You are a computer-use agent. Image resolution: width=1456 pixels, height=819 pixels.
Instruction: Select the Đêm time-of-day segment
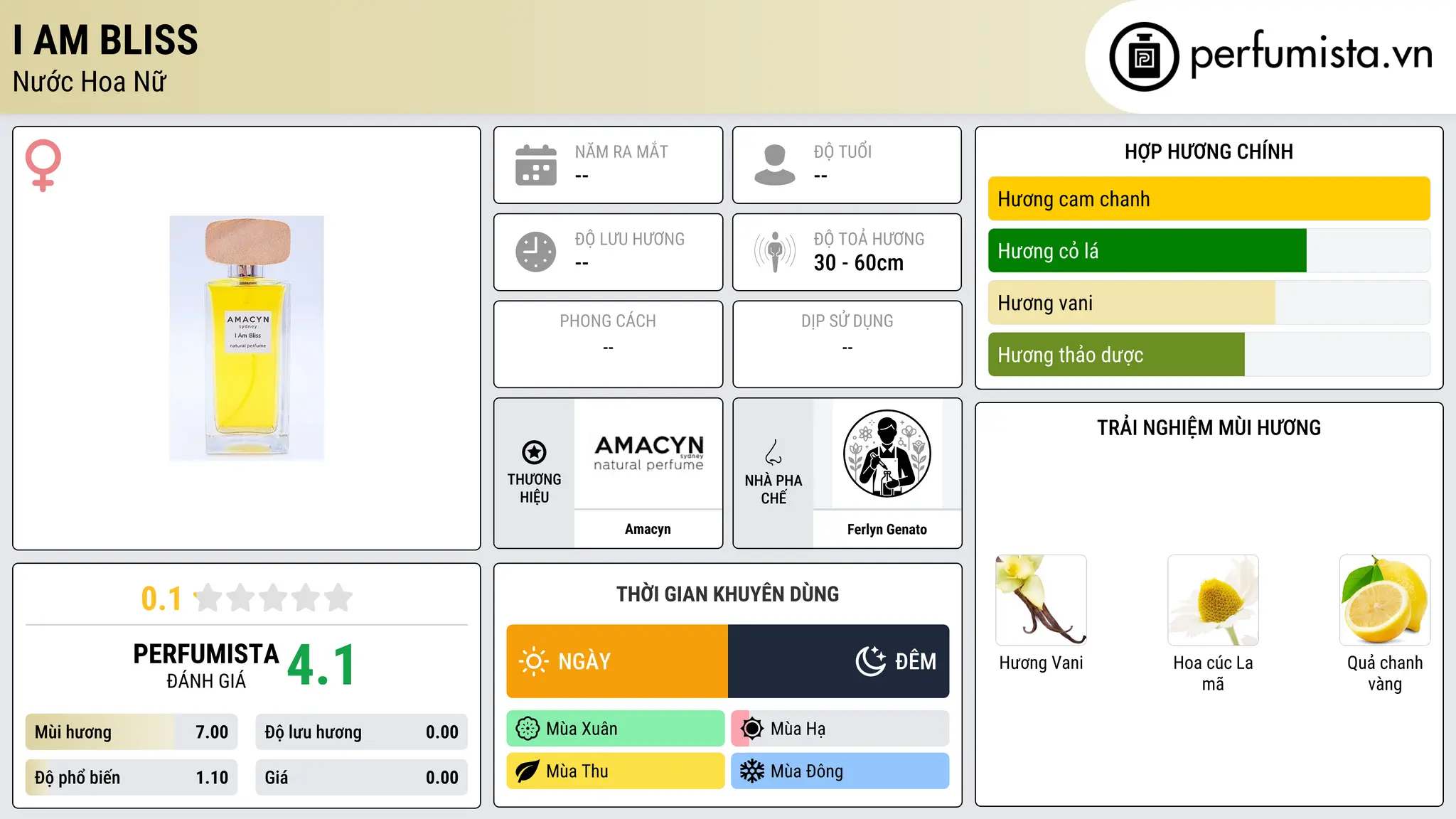pyautogui.click(x=839, y=661)
